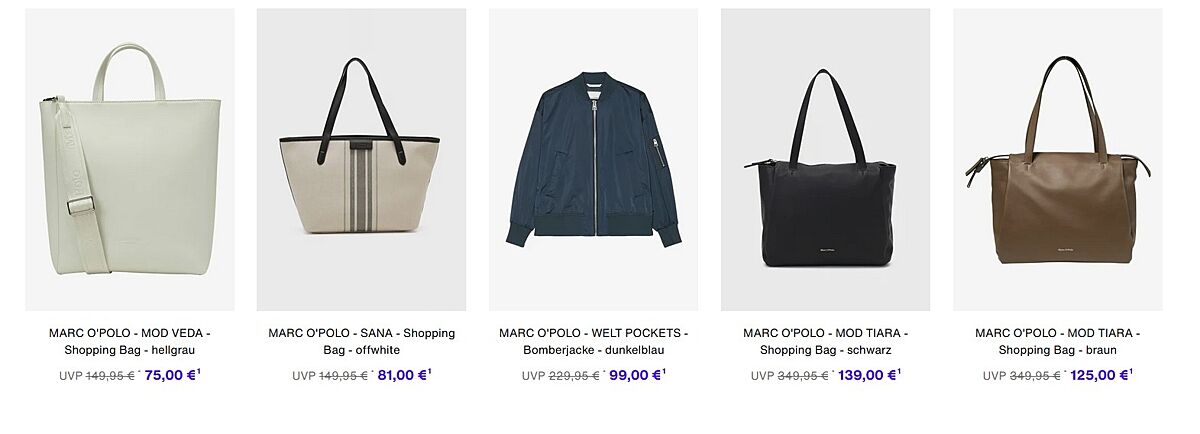Click the footnote marker after 125,00 €
Viewport: 1200px width, 434px height.
1131,372
